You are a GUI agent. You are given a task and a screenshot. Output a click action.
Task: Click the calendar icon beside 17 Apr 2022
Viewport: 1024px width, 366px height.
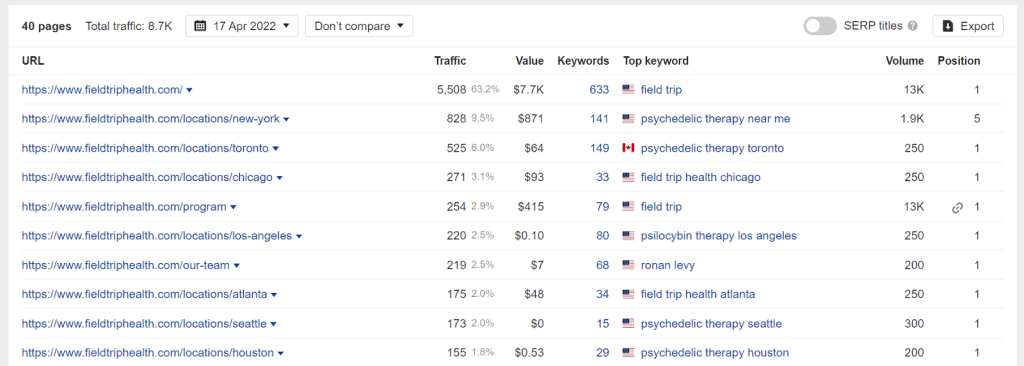[x=200, y=26]
